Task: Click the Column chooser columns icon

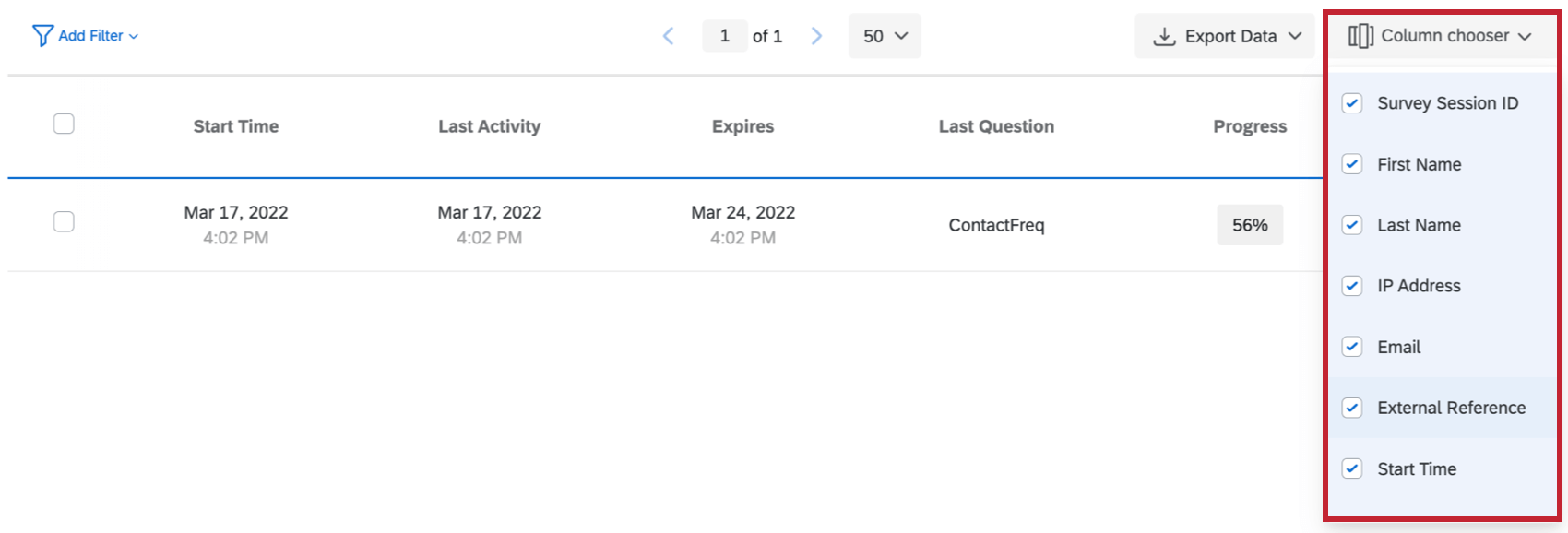Action: 1360,36
